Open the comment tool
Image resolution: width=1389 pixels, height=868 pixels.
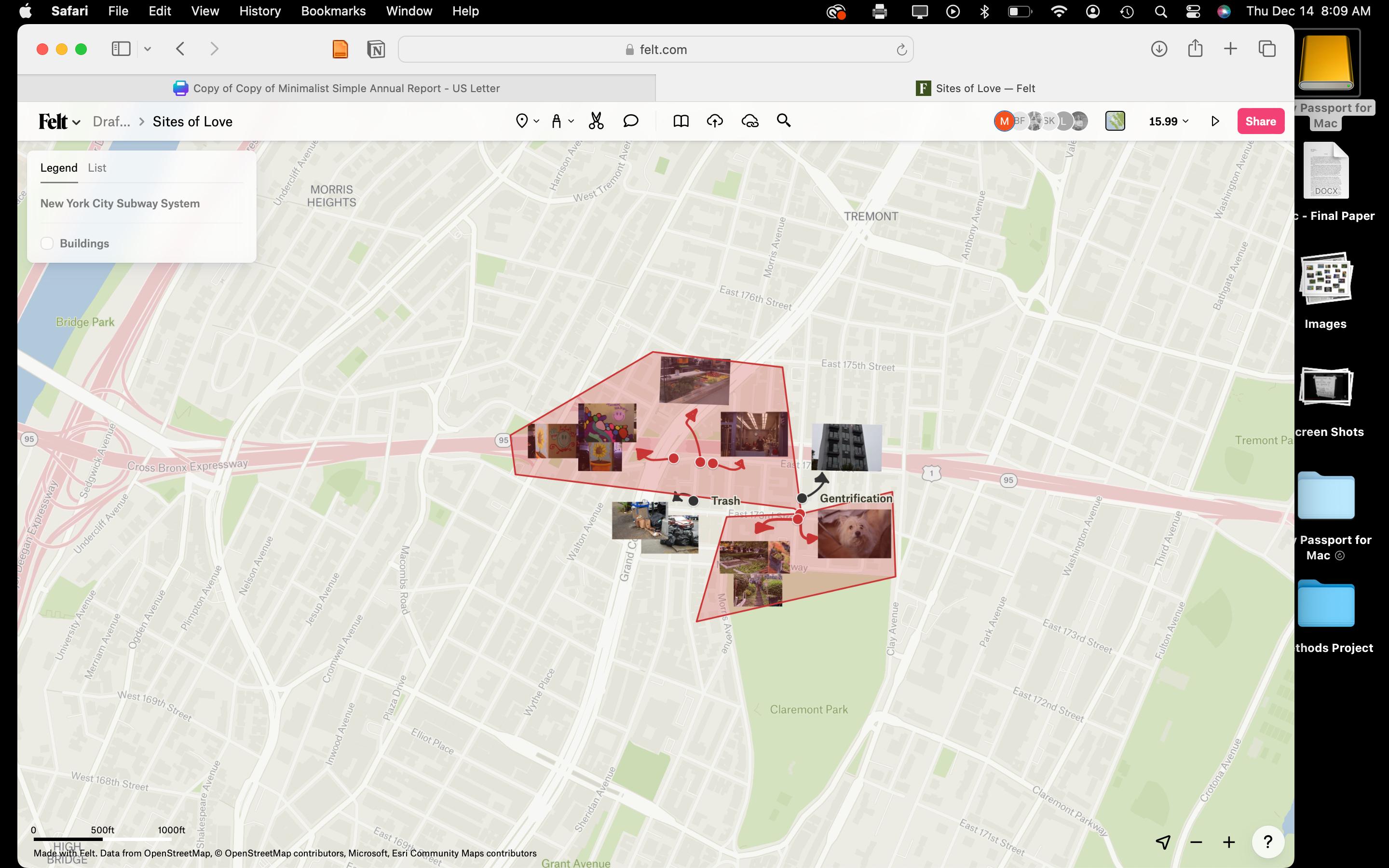(630, 121)
